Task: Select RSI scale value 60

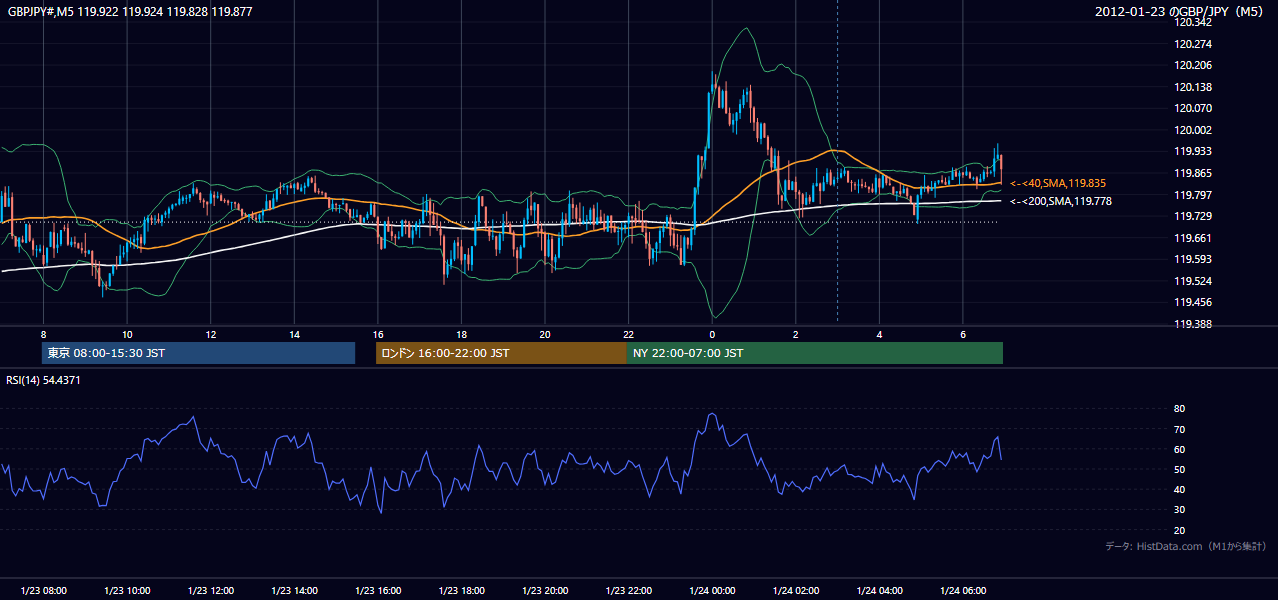Action: [x=1179, y=449]
